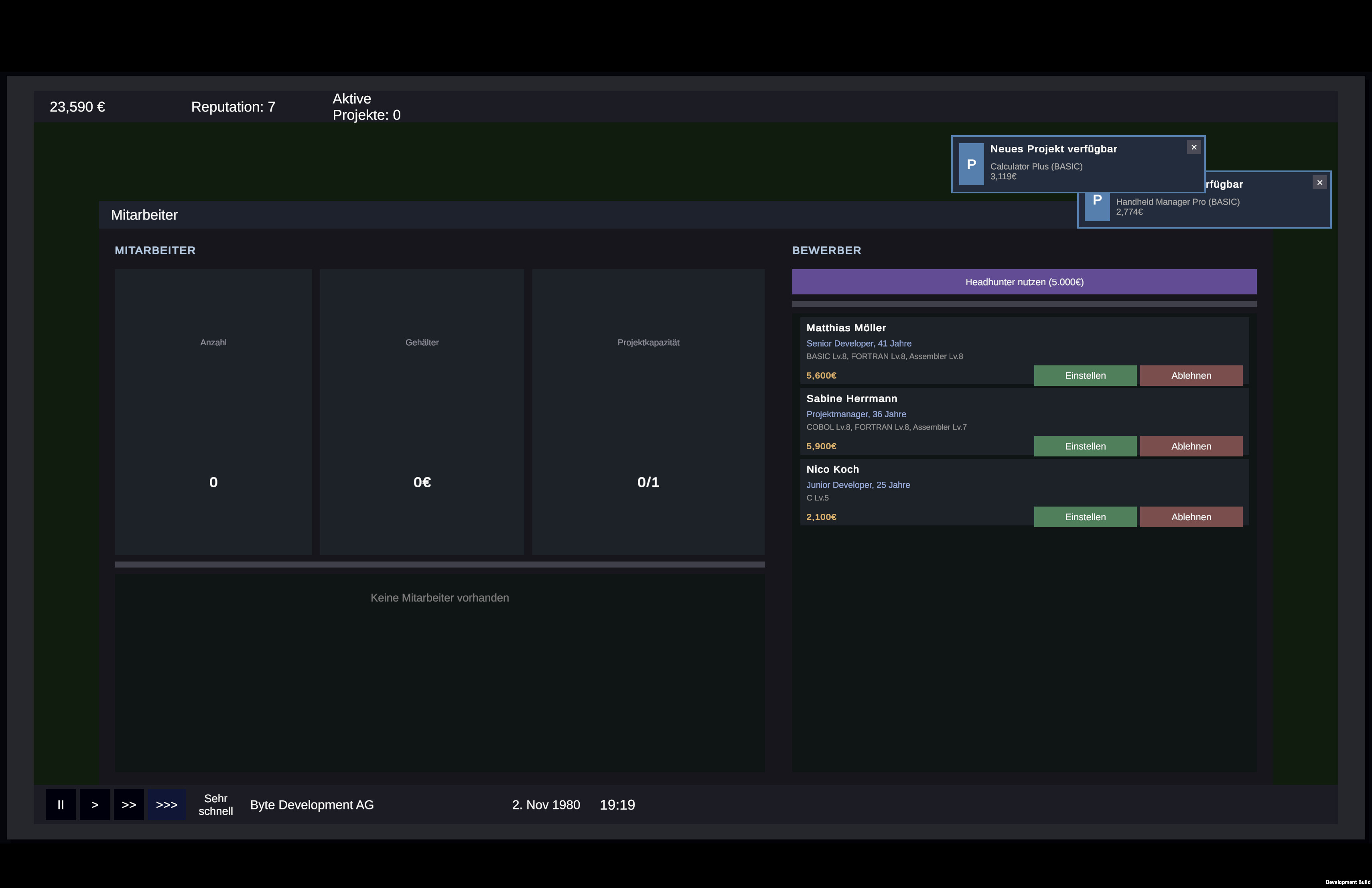The width and height of the screenshot is (1372, 888).
Task: Pause the game time
Action: tap(61, 805)
